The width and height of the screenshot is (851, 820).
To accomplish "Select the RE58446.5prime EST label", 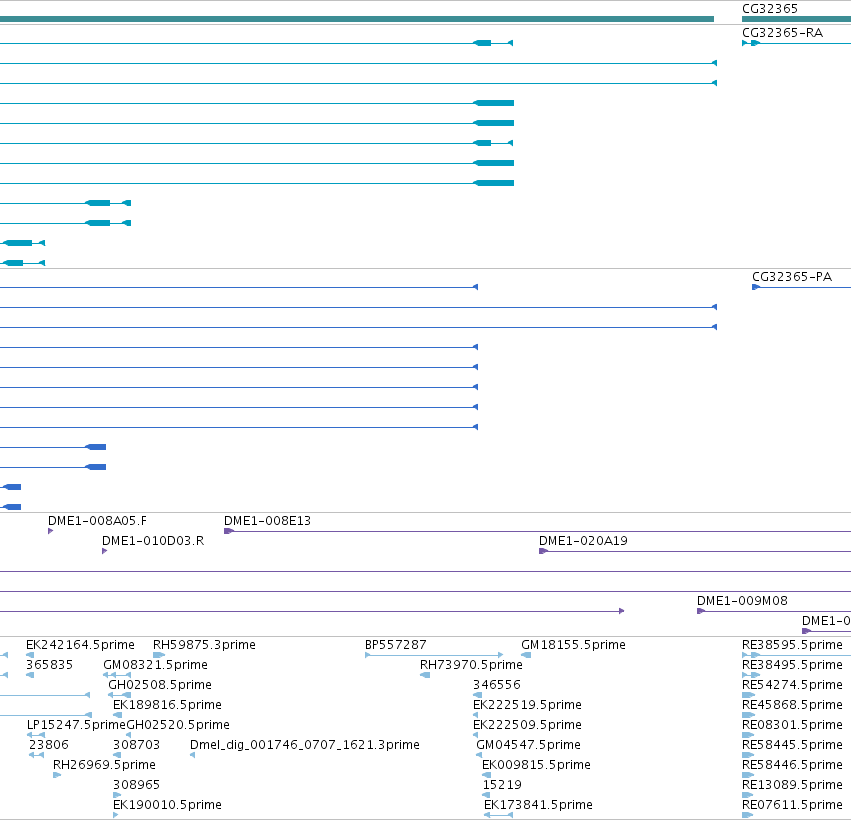I will pyautogui.click(x=792, y=765).
